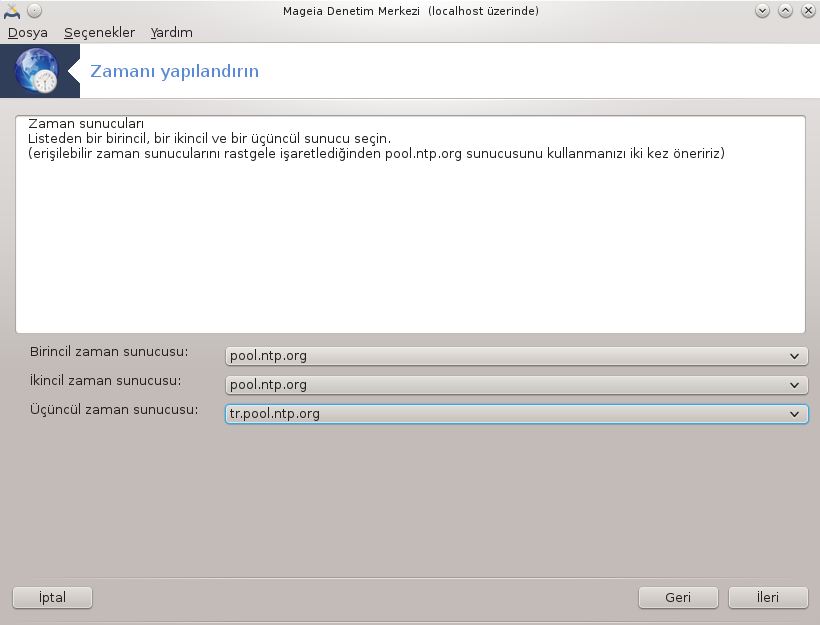Open the Yardım menu

pyautogui.click(x=172, y=32)
